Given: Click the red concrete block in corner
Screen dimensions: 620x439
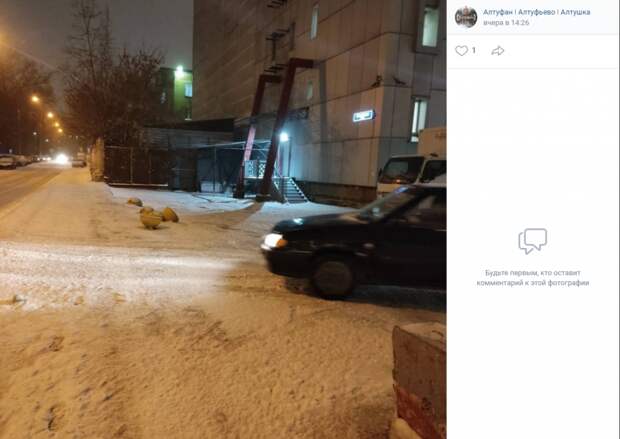Looking at the screenshot, I should coord(419,380).
